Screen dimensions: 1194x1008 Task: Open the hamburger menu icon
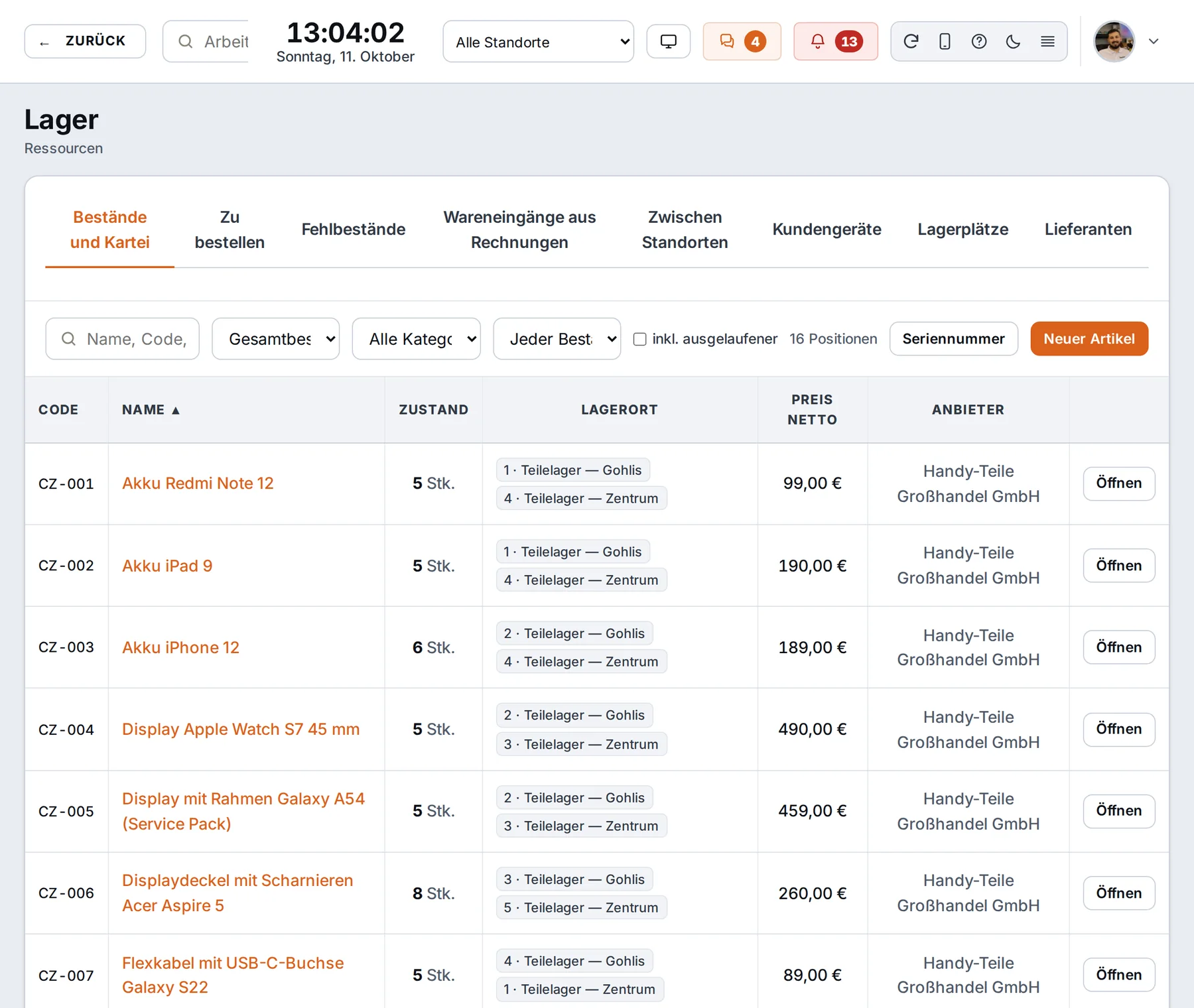click(1047, 42)
